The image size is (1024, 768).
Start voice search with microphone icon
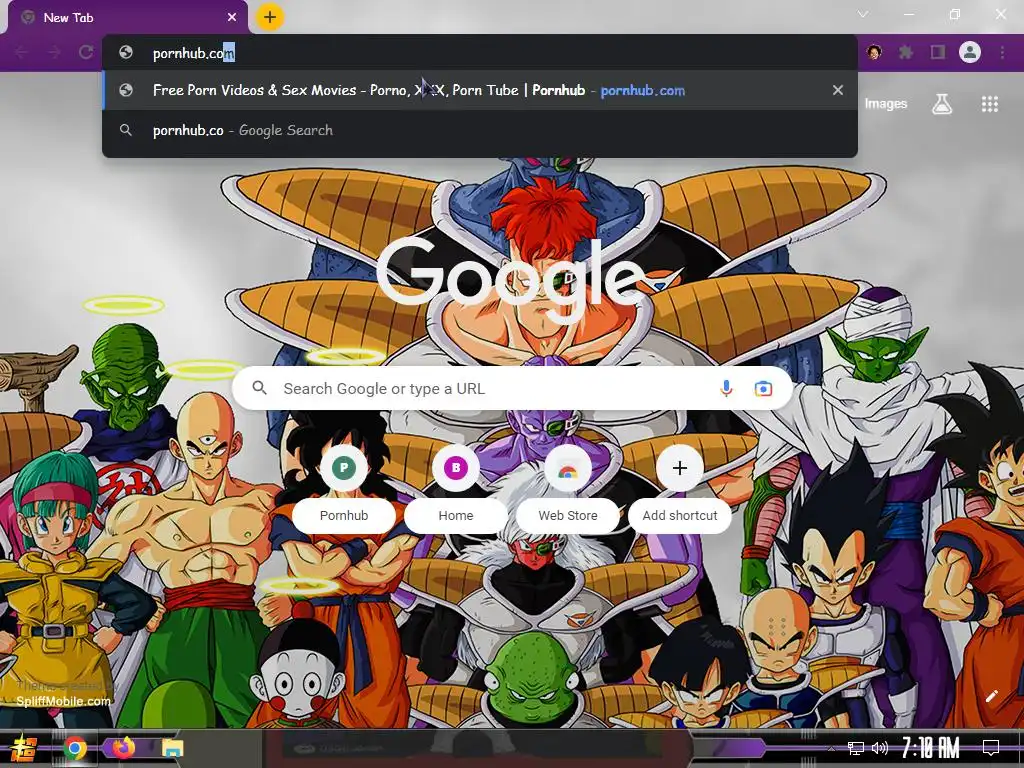point(726,389)
